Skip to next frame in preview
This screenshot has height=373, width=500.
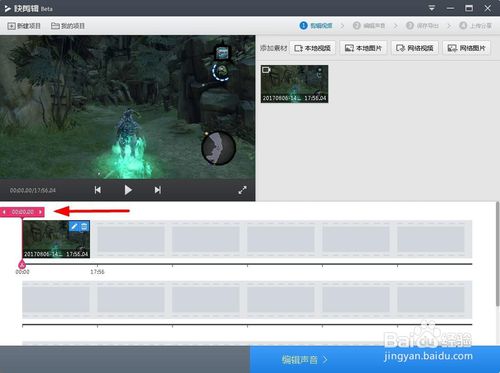tap(158, 190)
